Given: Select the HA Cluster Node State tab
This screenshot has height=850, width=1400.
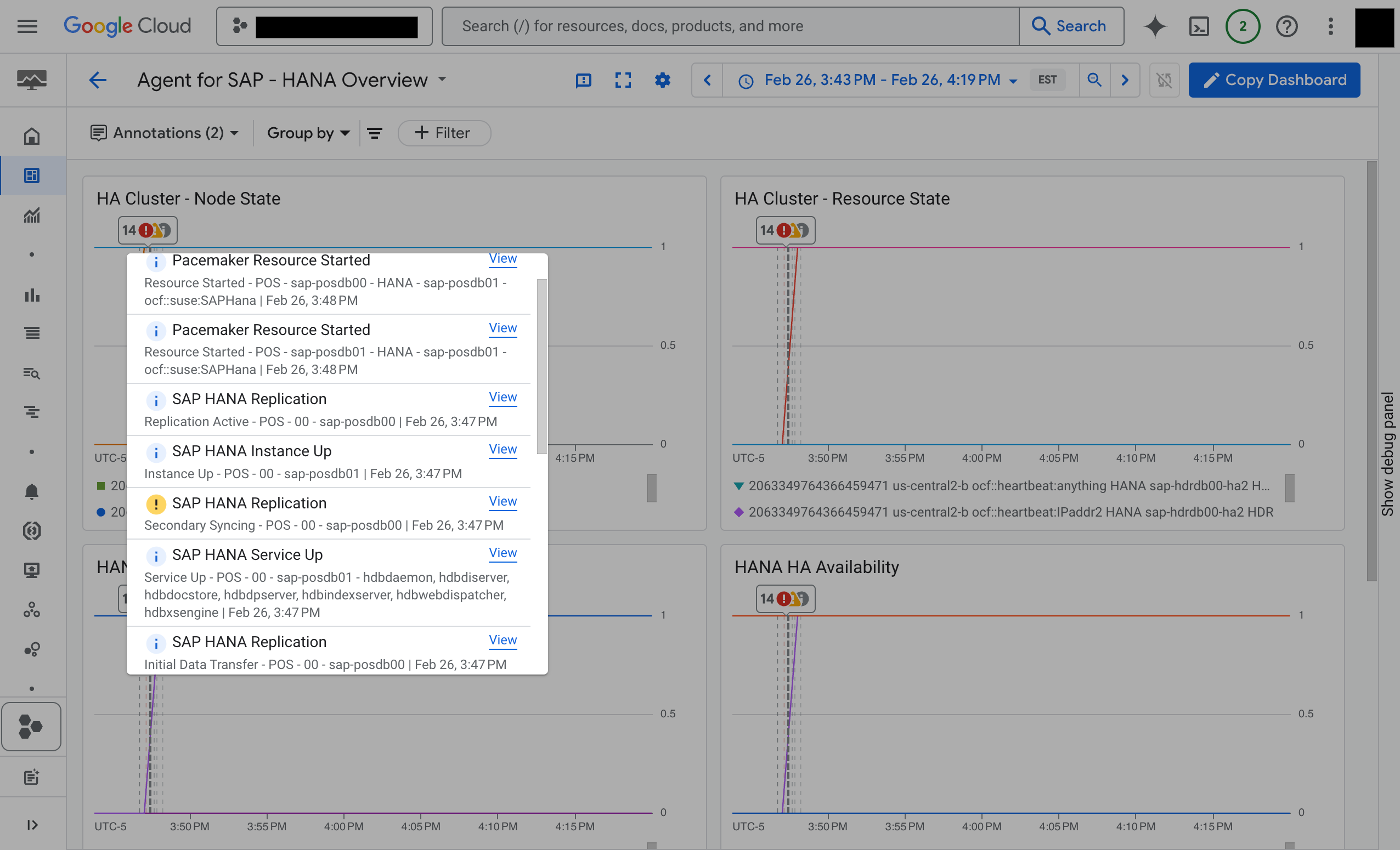Looking at the screenshot, I should (x=187, y=198).
